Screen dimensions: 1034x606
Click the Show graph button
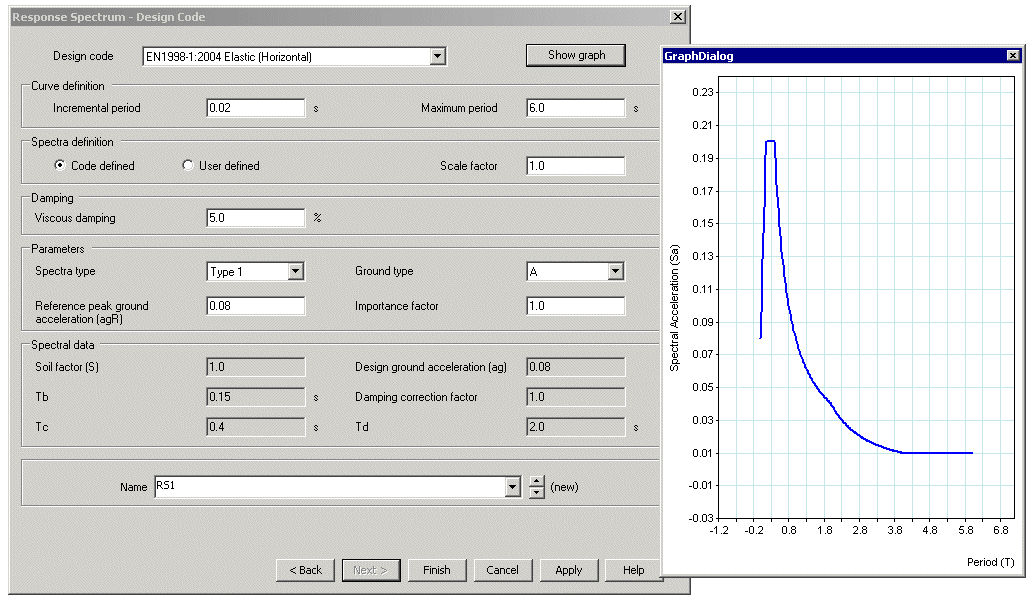(575, 55)
